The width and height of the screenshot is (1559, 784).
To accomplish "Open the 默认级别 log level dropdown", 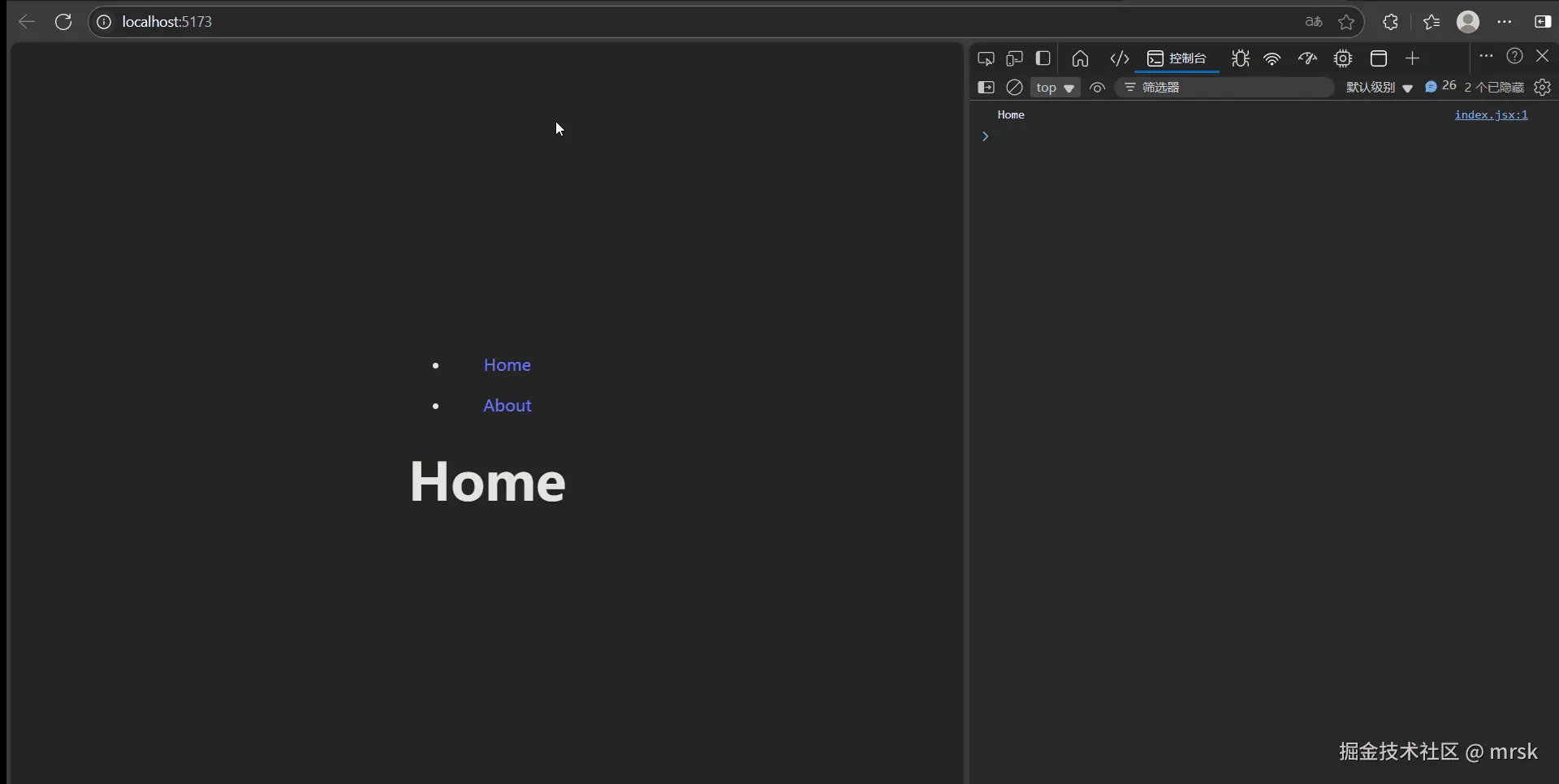I will tap(1379, 88).
